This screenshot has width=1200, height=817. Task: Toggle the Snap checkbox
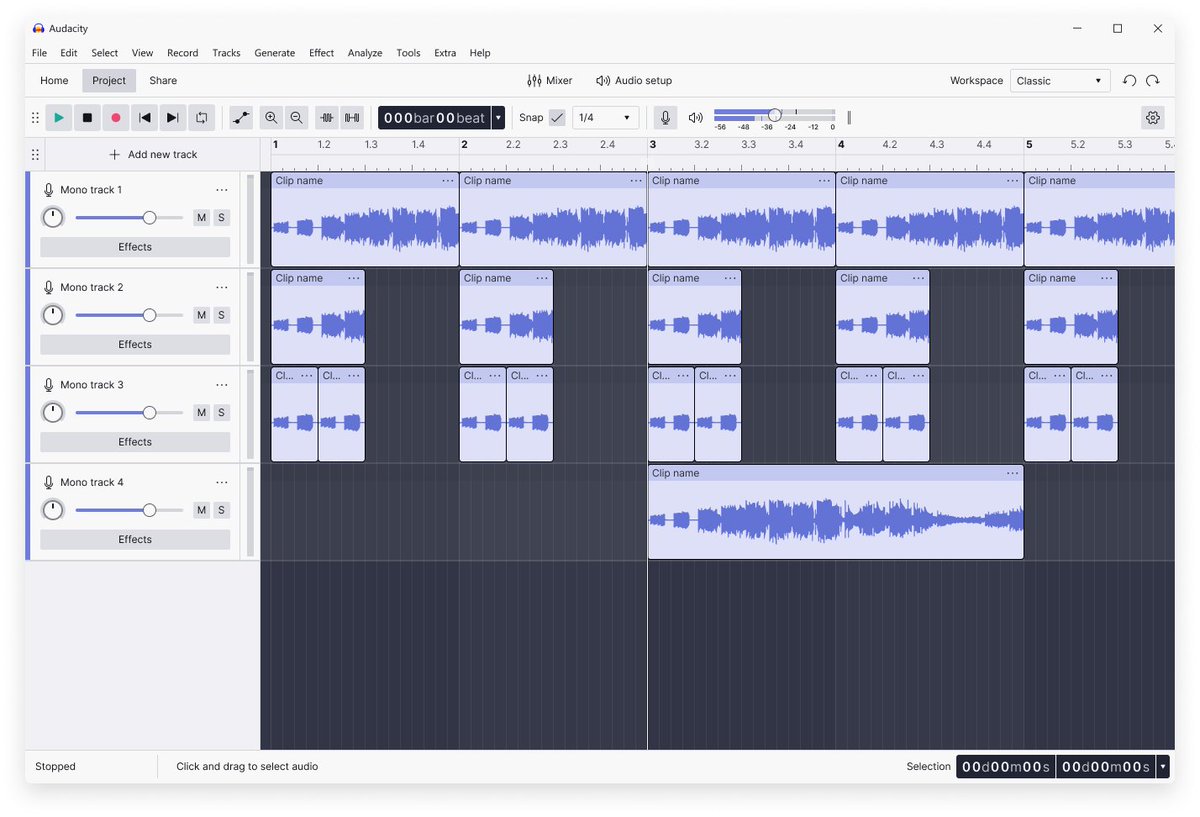pos(557,118)
